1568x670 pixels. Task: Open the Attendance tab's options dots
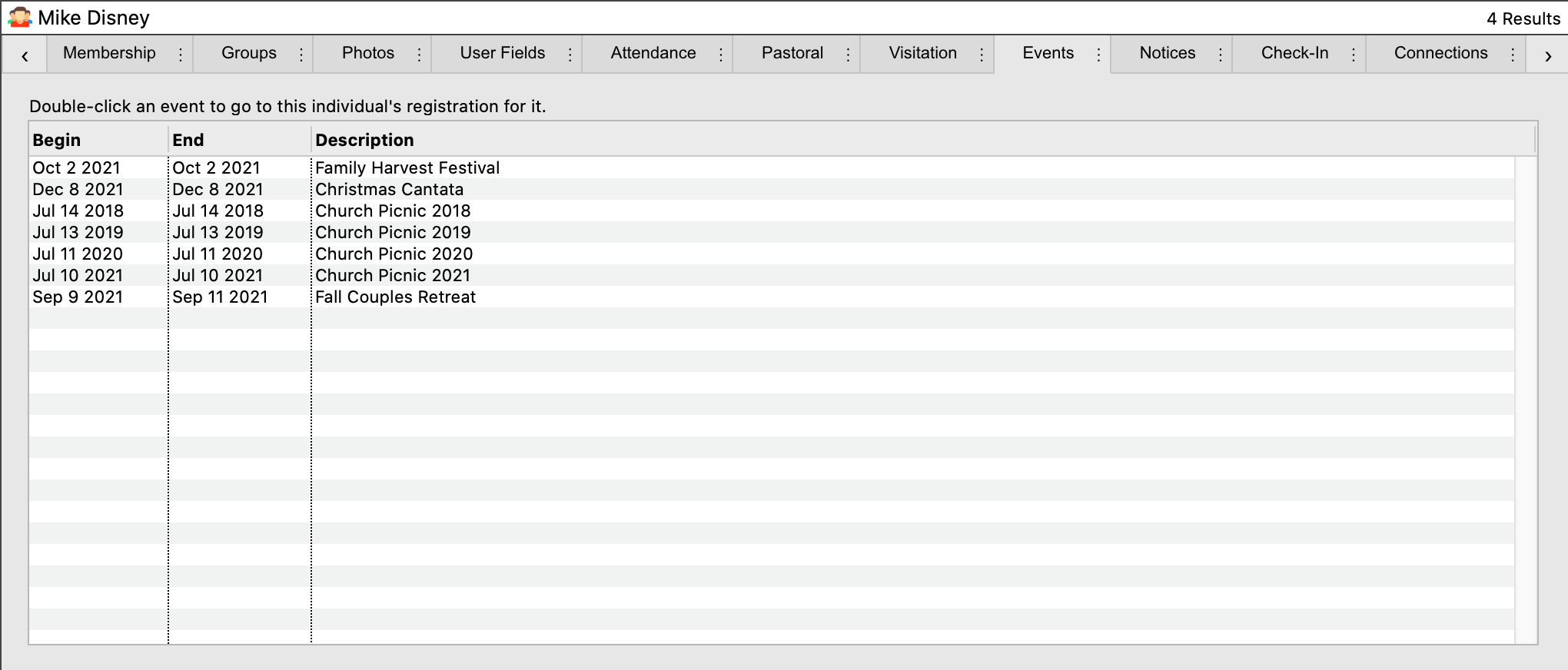point(721,55)
